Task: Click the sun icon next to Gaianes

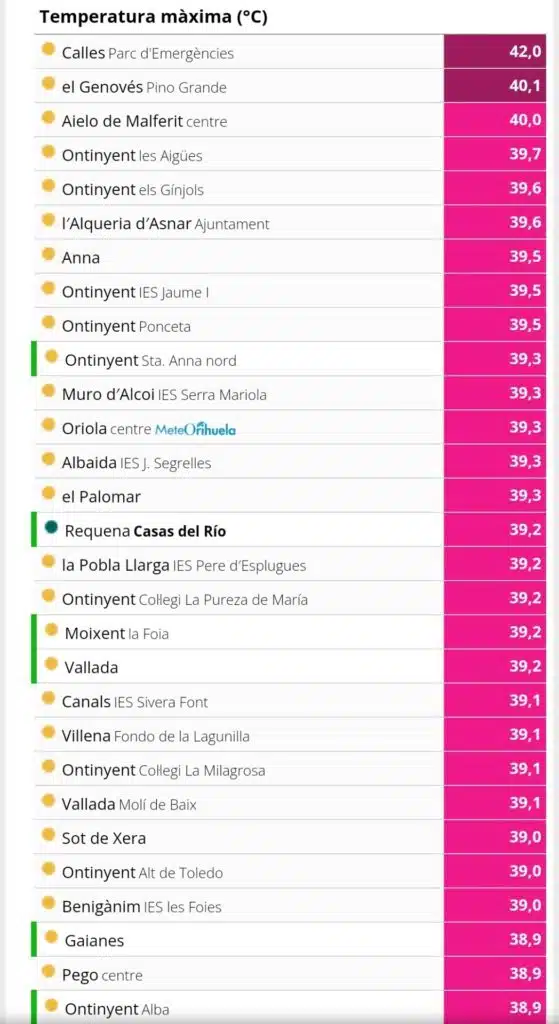Action: coord(51,938)
